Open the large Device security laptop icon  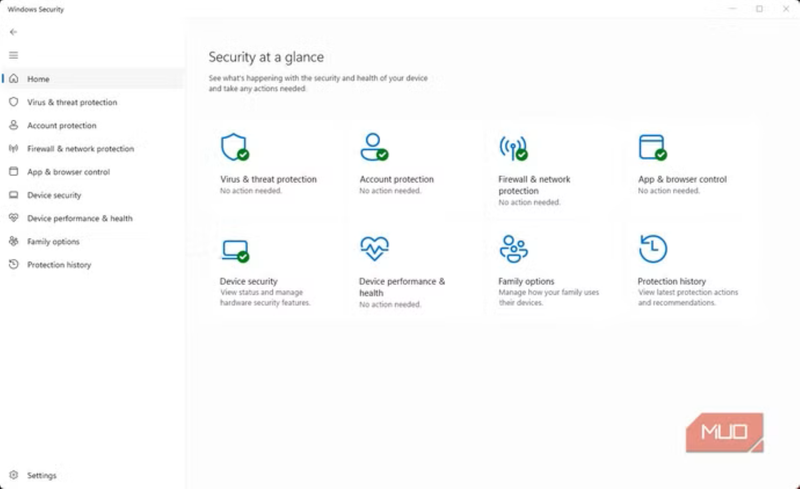(x=236, y=251)
